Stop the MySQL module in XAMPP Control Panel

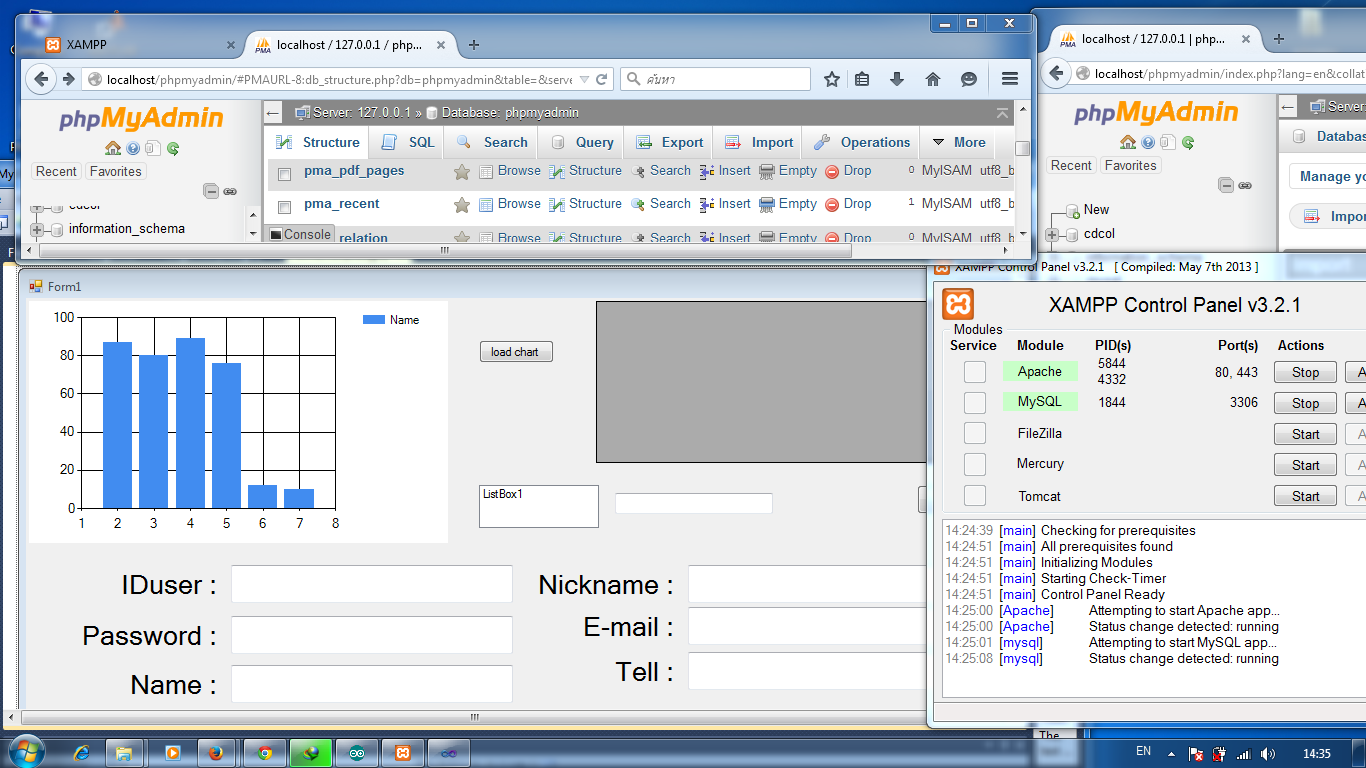click(1304, 402)
